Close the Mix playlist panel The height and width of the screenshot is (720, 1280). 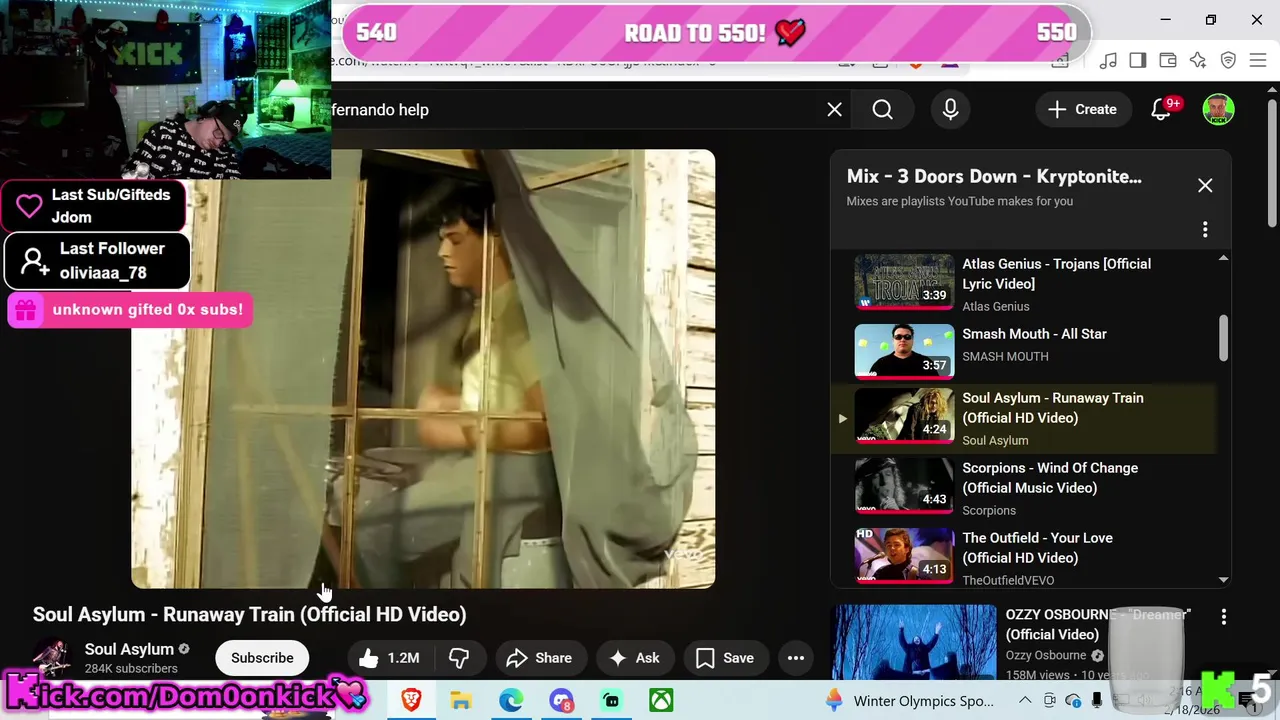(x=1205, y=186)
